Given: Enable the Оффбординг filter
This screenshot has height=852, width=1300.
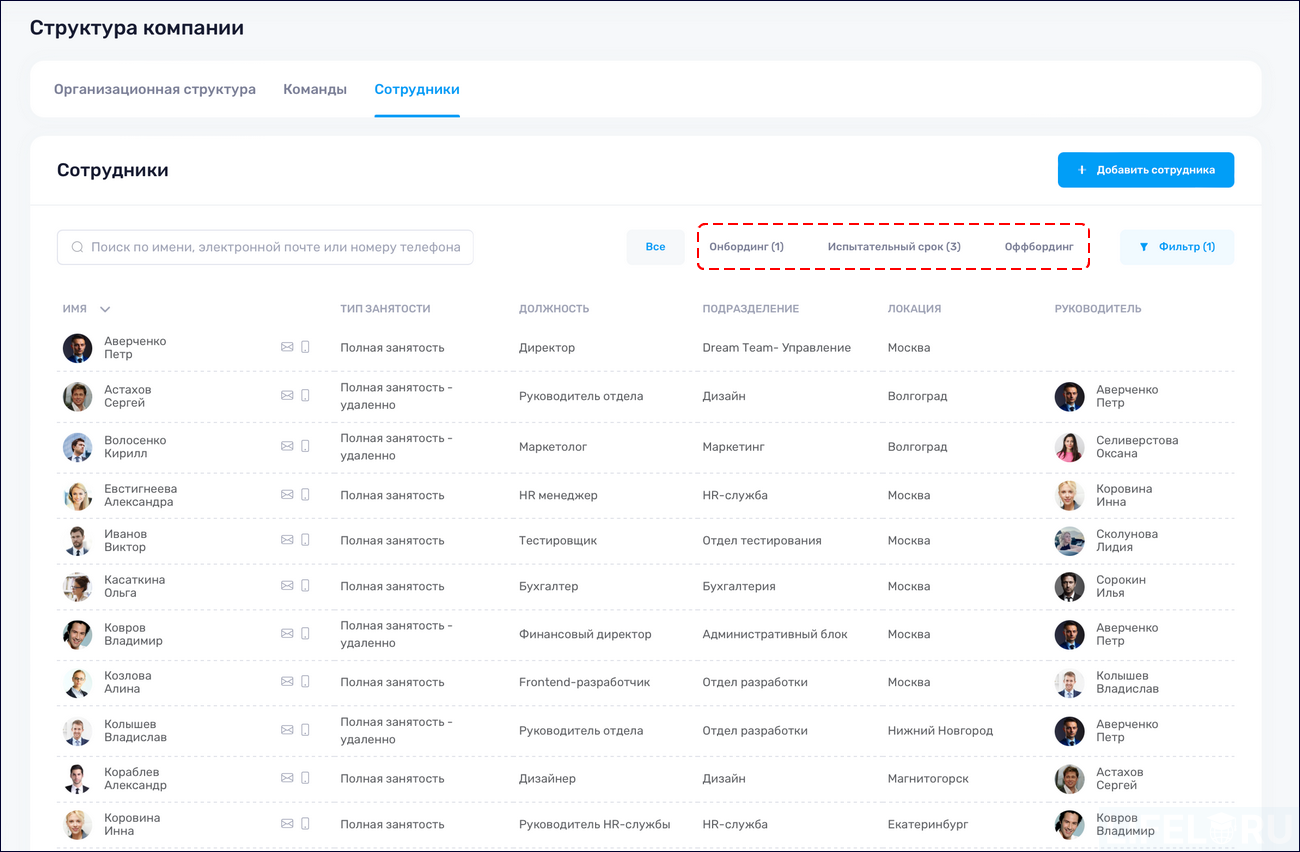Looking at the screenshot, I should point(1038,246).
